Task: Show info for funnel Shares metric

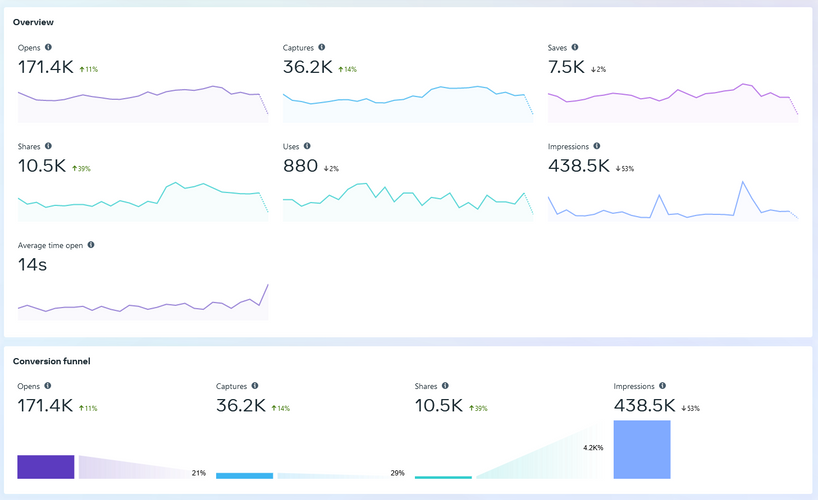Action: (x=445, y=386)
